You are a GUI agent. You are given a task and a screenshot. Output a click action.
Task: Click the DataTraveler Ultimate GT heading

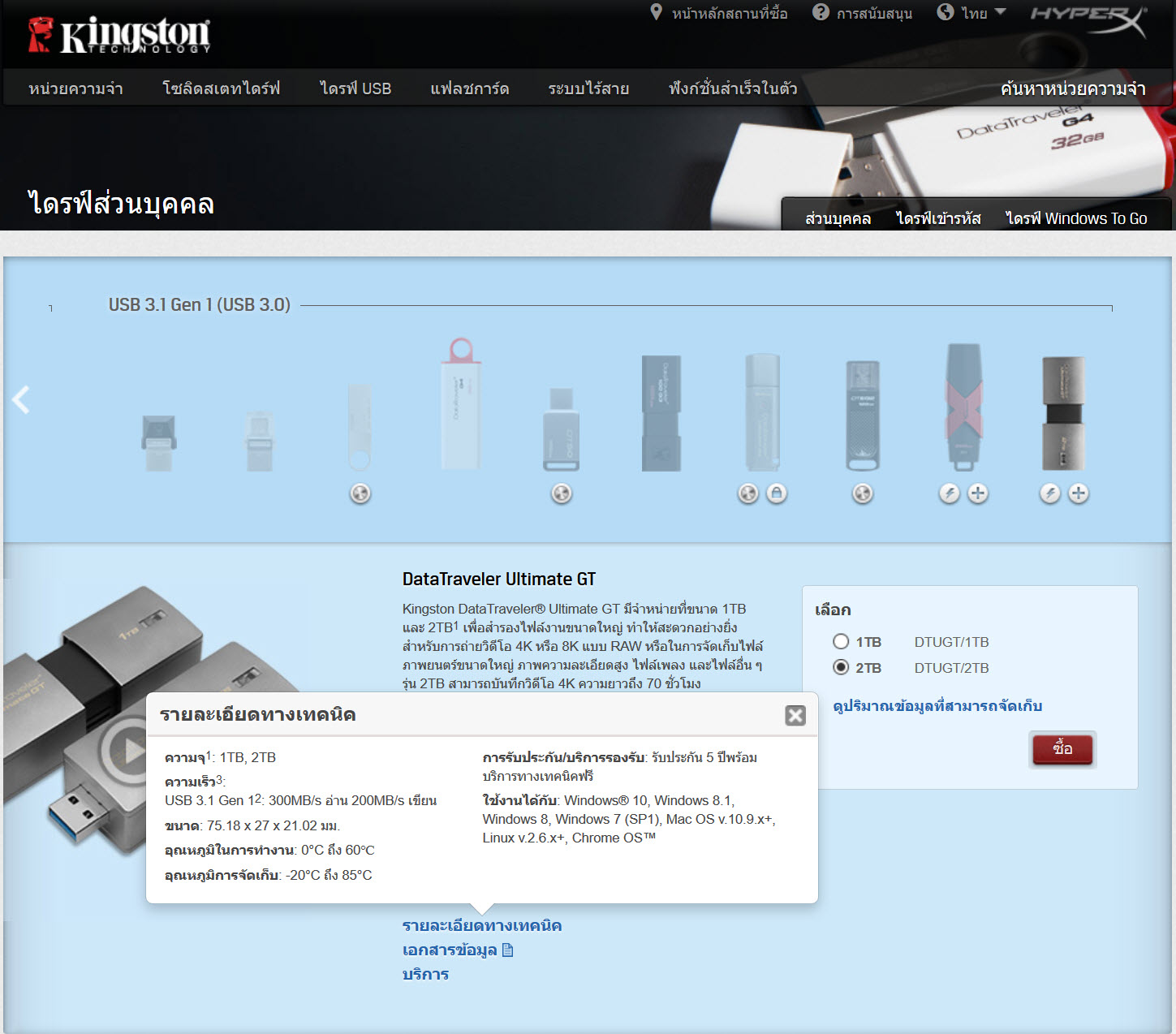[x=499, y=579]
